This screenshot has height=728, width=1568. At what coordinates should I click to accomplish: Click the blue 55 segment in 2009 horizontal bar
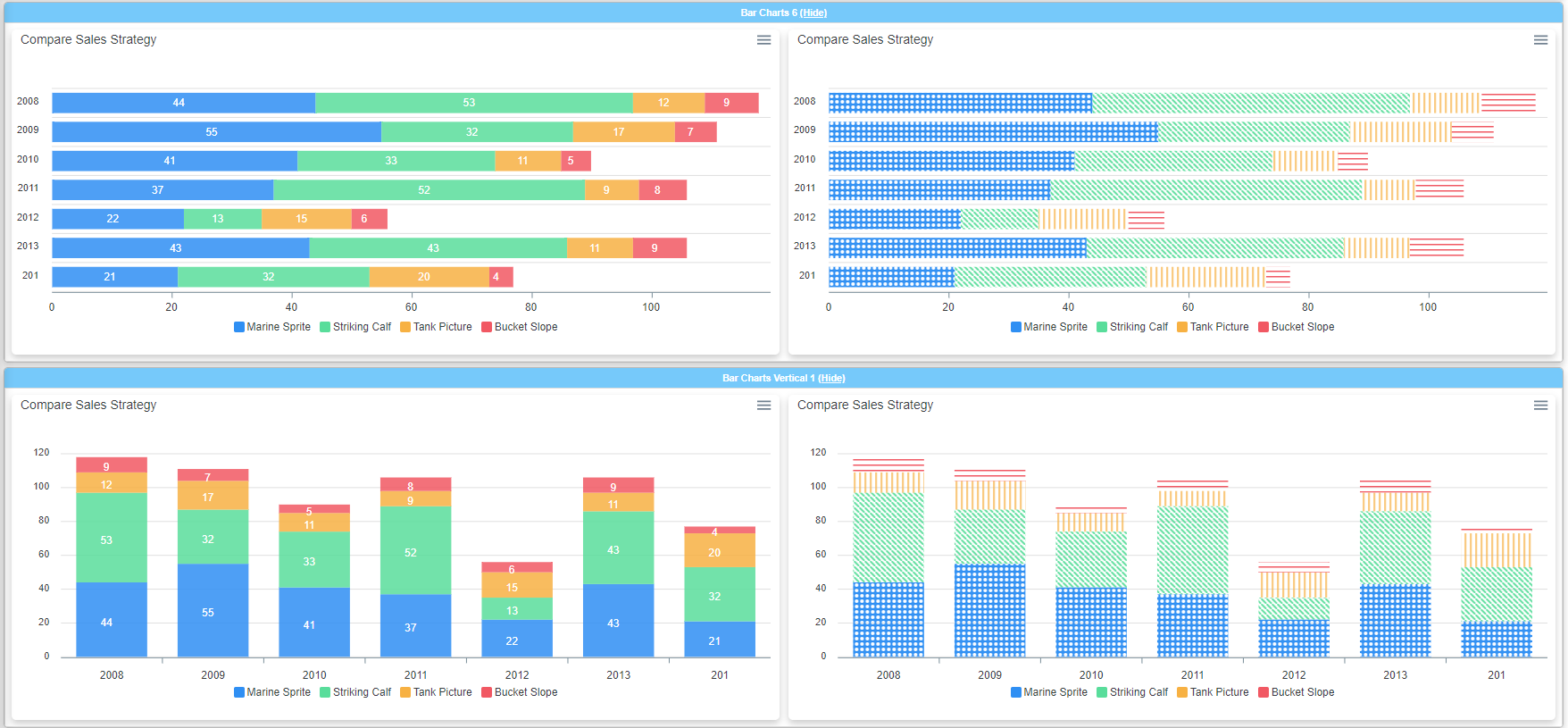(216, 132)
